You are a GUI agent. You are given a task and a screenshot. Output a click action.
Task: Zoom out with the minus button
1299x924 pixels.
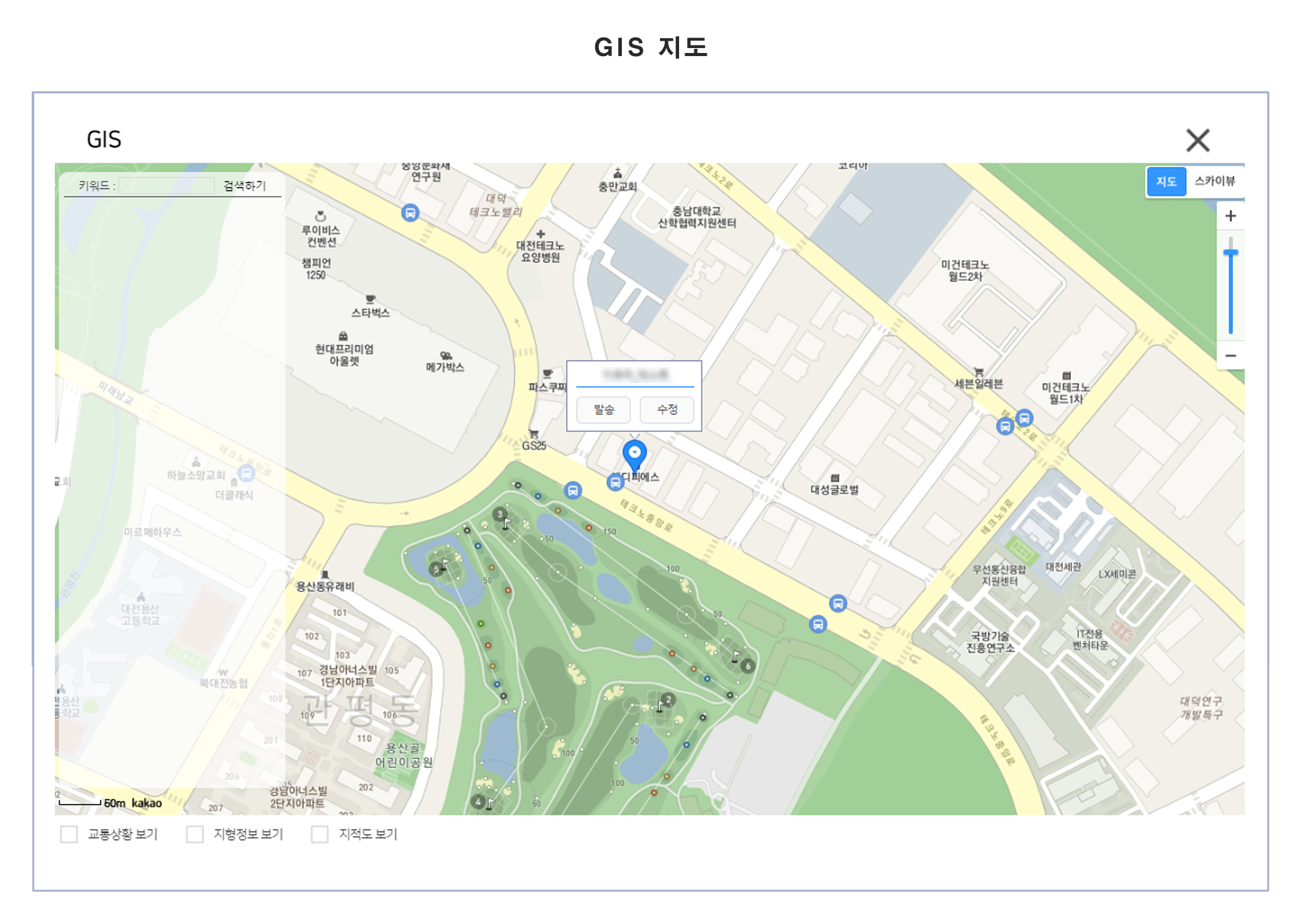pyautogui.click(x=1230, y=355)
